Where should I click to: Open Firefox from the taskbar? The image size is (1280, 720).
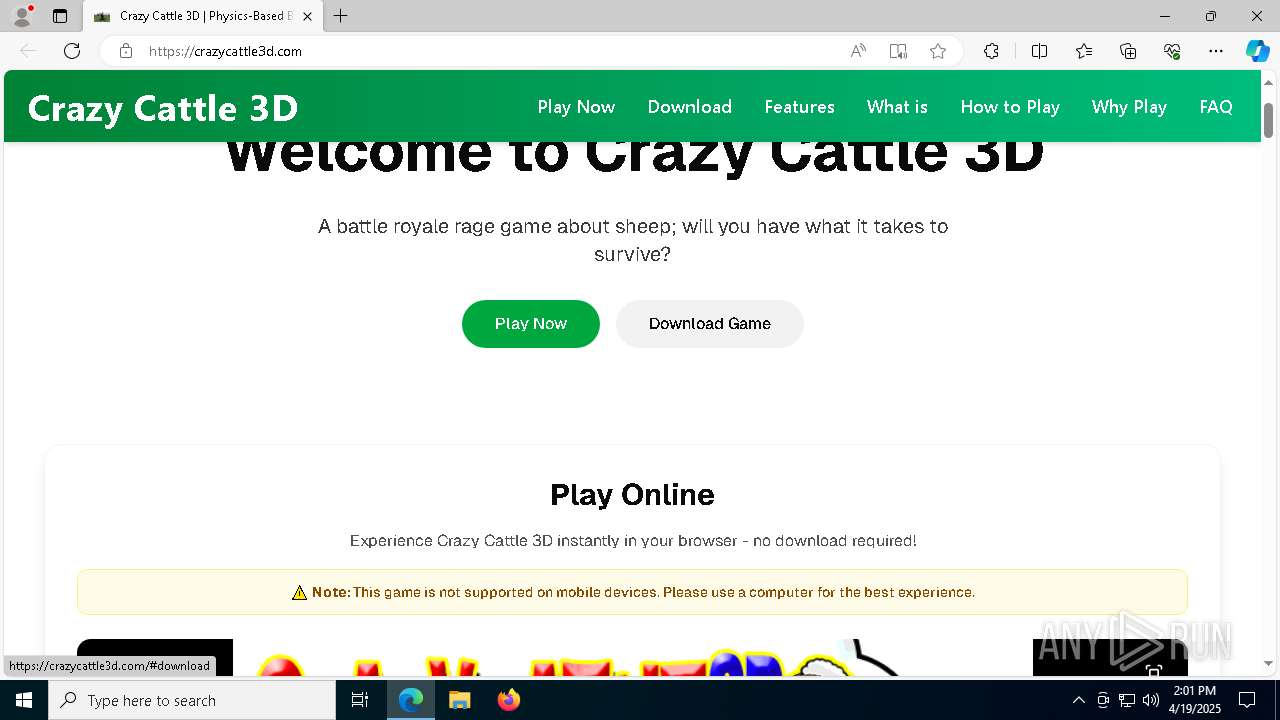[508, 700]
